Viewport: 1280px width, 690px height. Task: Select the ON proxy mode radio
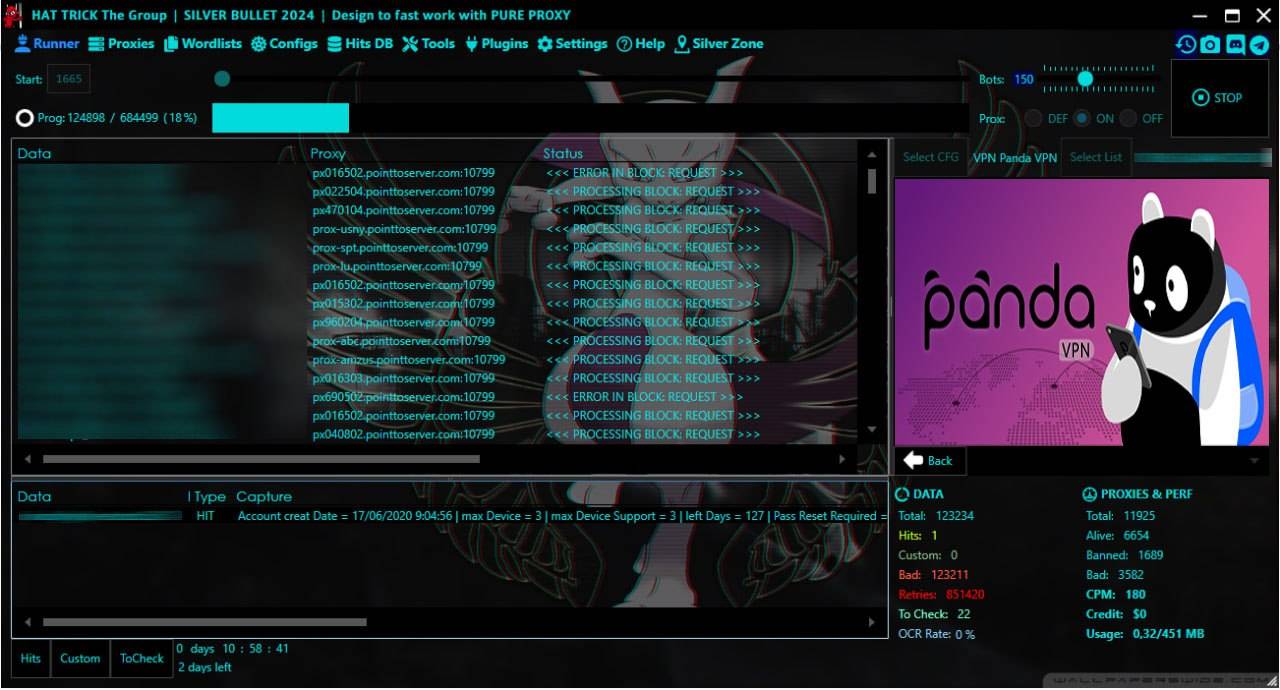click(x=1082, y=118)
